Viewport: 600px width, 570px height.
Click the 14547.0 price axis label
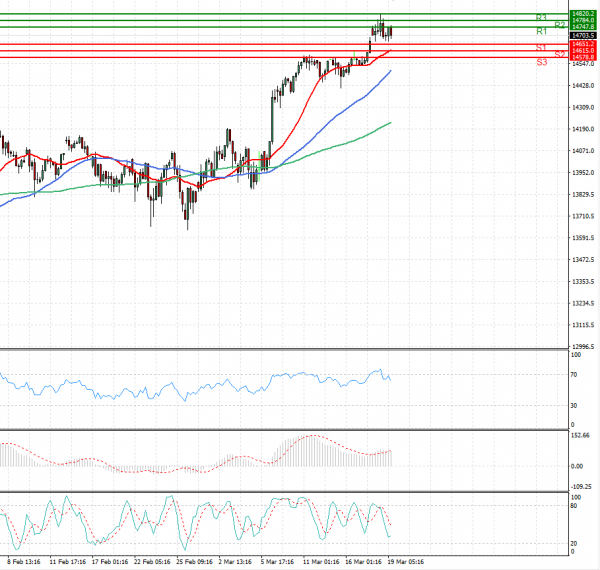pyautogui.click(x=583, y=64)
